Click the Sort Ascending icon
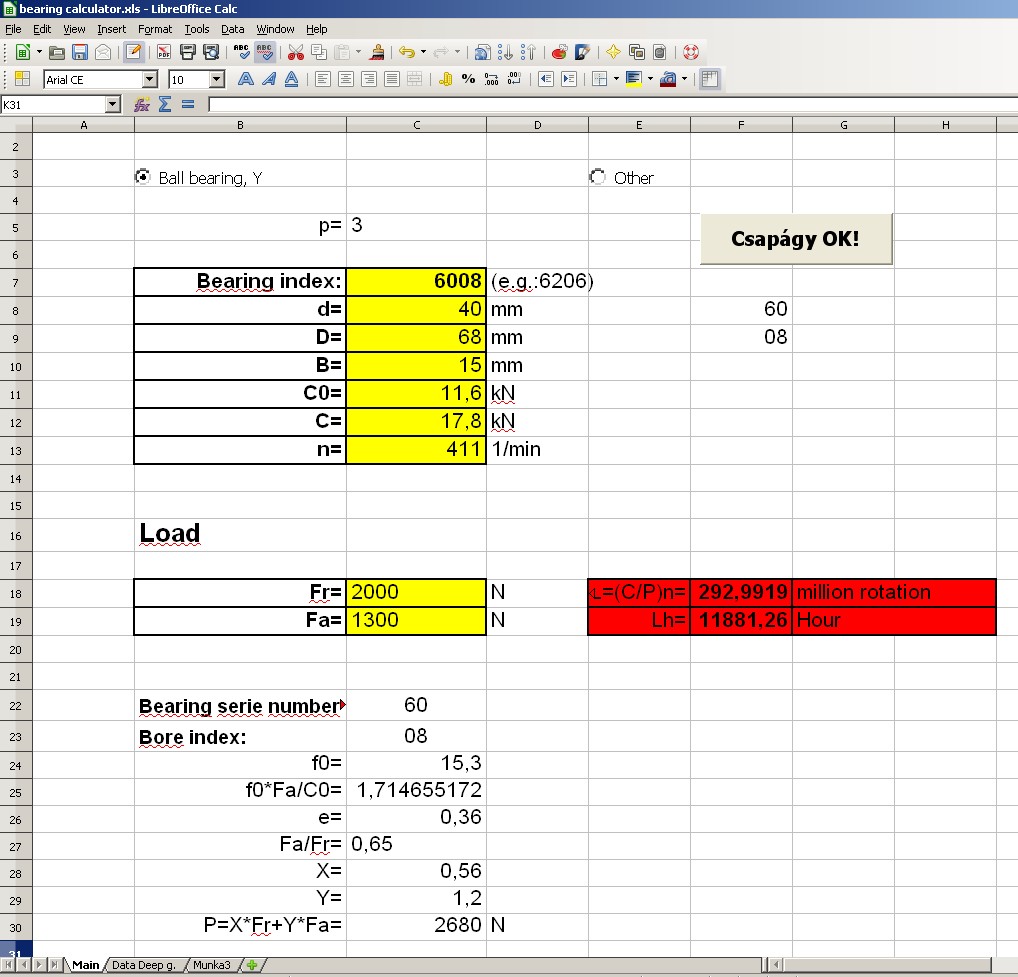 (506, 52)
